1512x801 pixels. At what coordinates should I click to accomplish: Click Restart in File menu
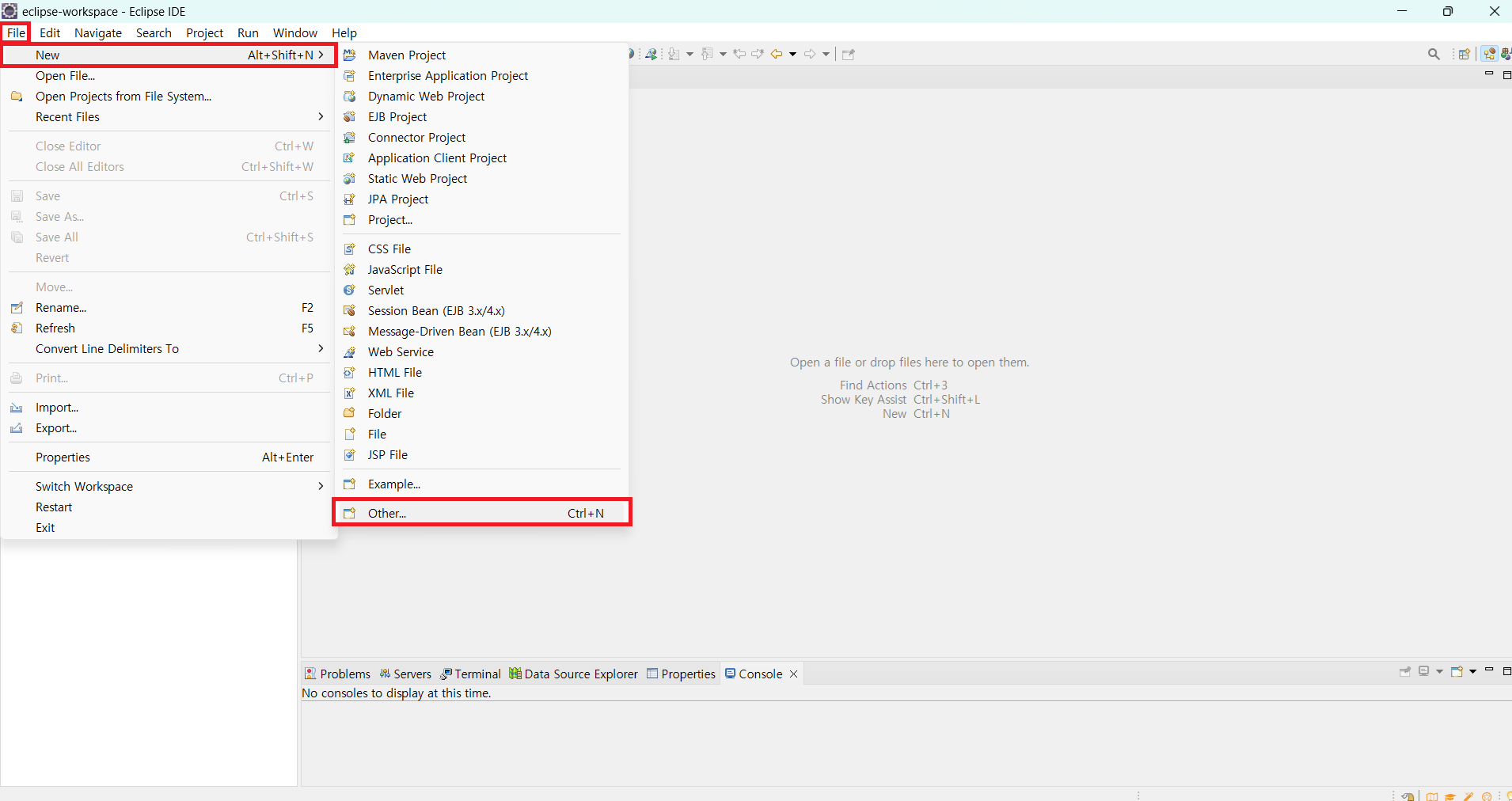coord(169,507)
